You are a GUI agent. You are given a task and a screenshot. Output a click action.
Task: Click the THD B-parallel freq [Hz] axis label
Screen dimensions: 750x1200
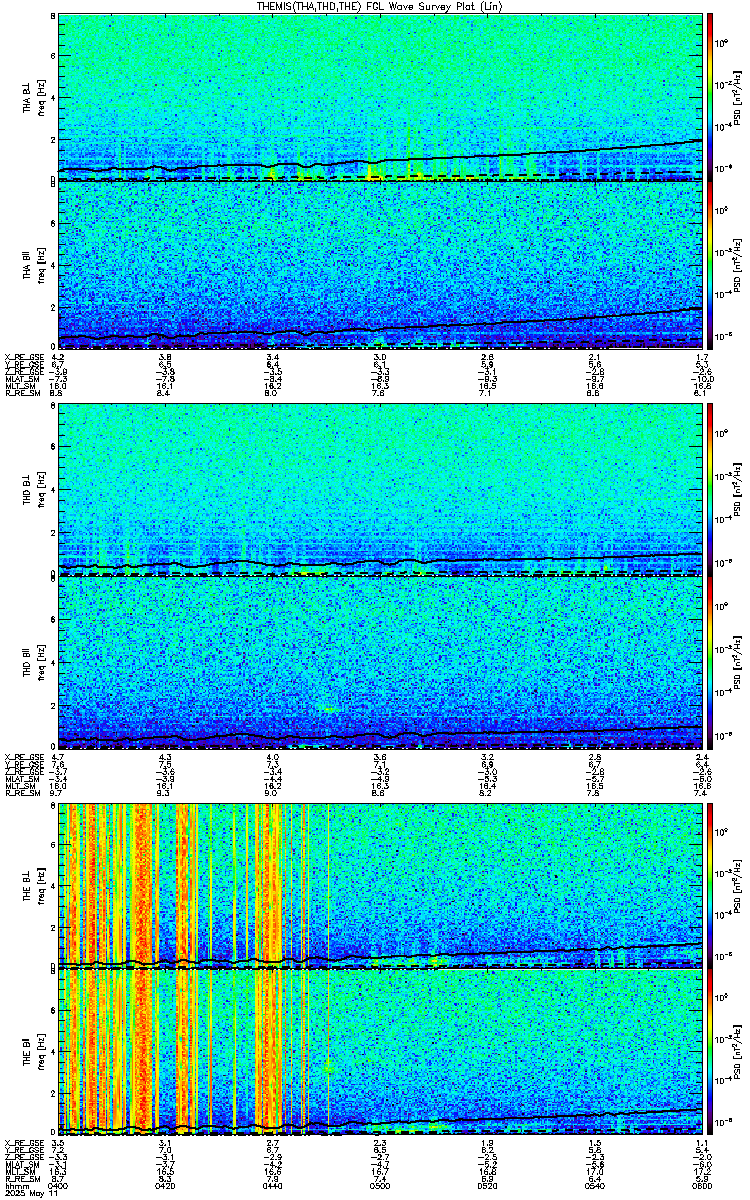pyautogui.click(x=40, y=661)
